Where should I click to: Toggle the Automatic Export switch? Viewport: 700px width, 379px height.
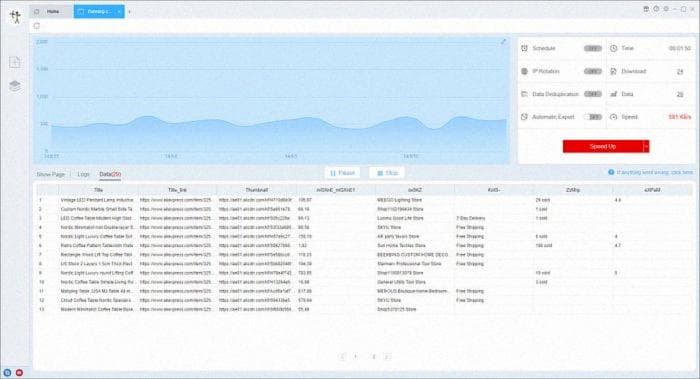pyautogui.click(x=593, y=117)
